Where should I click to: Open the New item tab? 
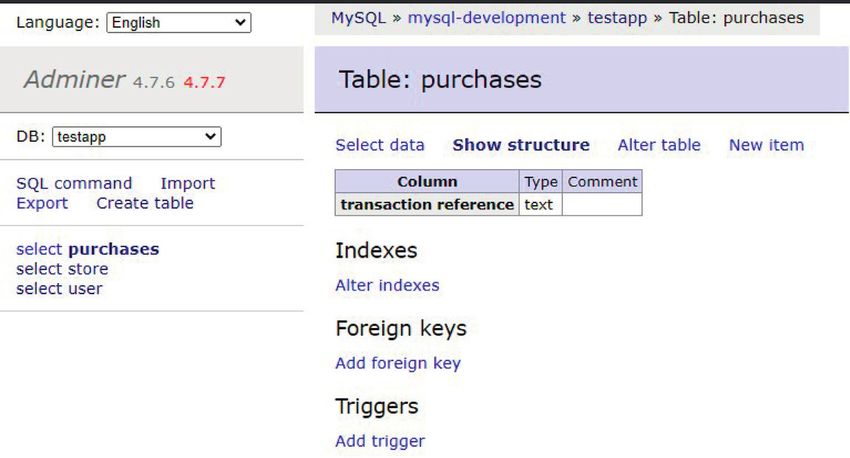point(766,145)
